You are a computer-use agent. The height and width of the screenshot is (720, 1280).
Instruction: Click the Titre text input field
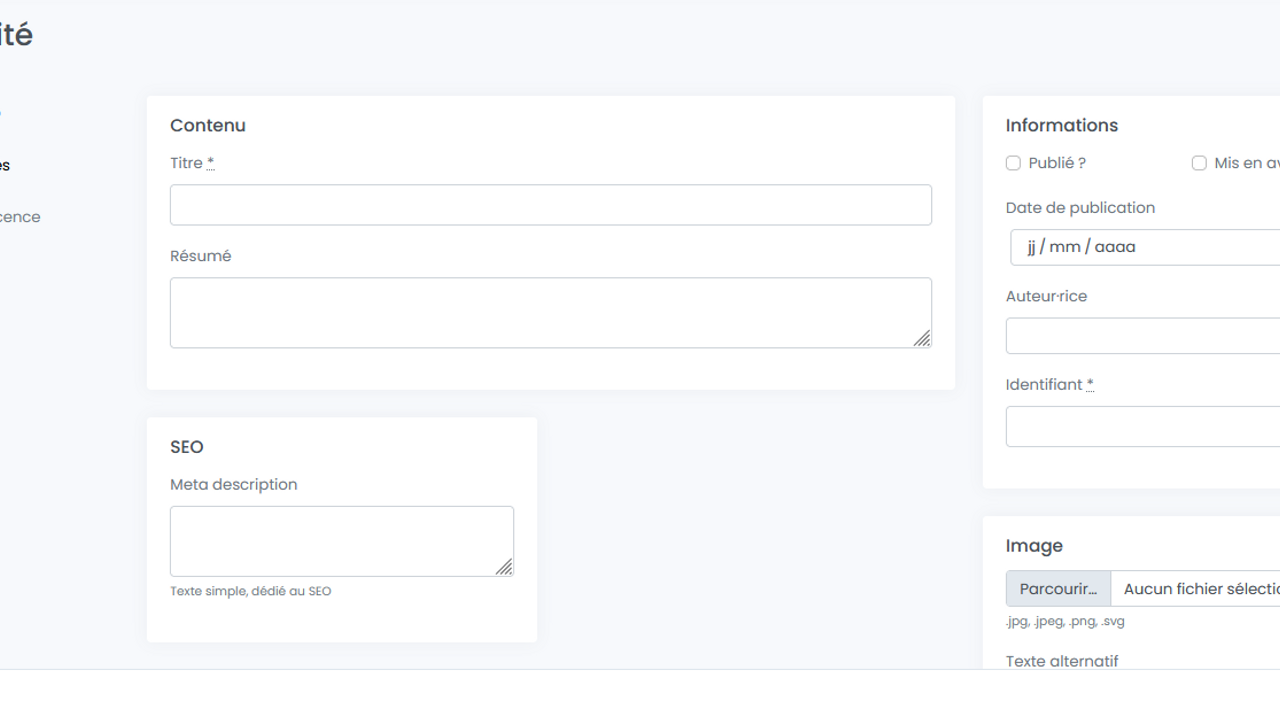[550, 205]
